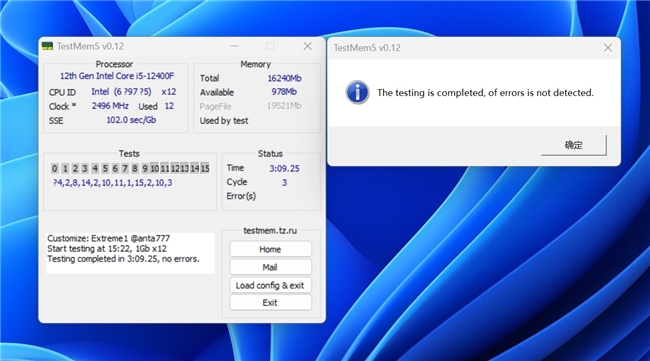Click the x12 core count value
Image resolution: width=650 pixels, height=361 pixels.
tap(169, 92)
